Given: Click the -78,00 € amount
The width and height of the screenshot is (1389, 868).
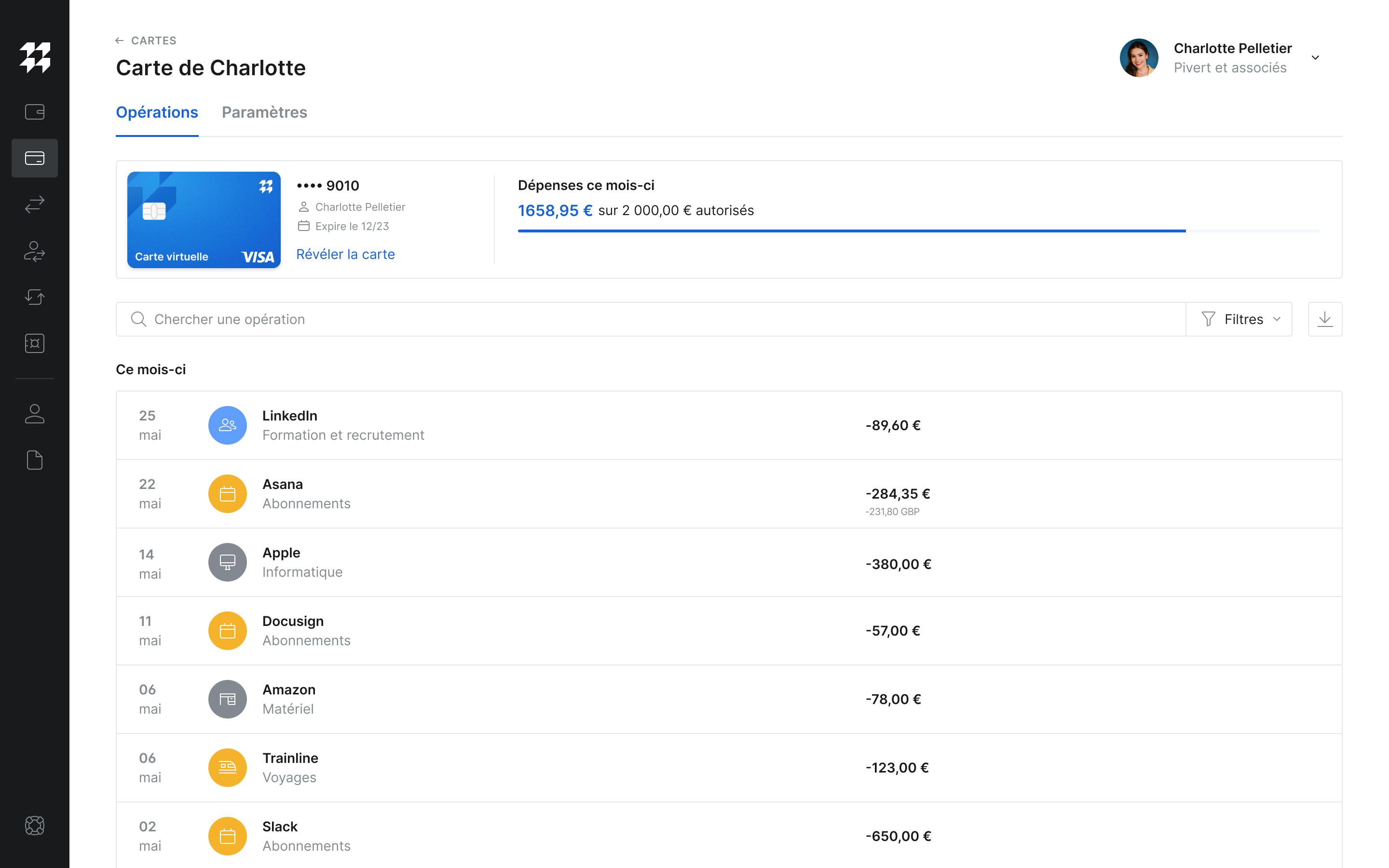Looking at the screenshot, I should point(893,699).
